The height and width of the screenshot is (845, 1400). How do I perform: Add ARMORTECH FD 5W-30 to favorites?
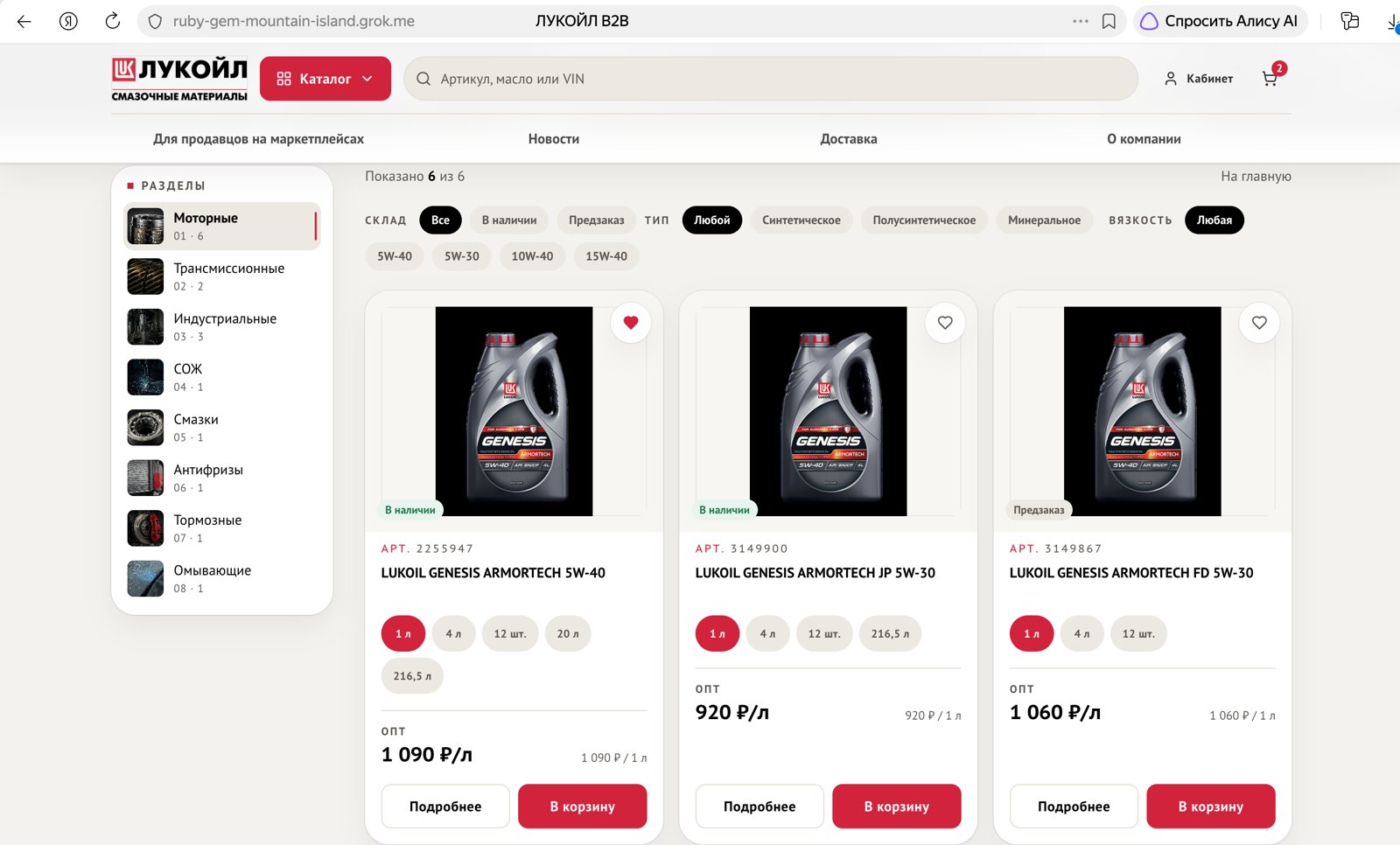click(x=1259, y=323)
